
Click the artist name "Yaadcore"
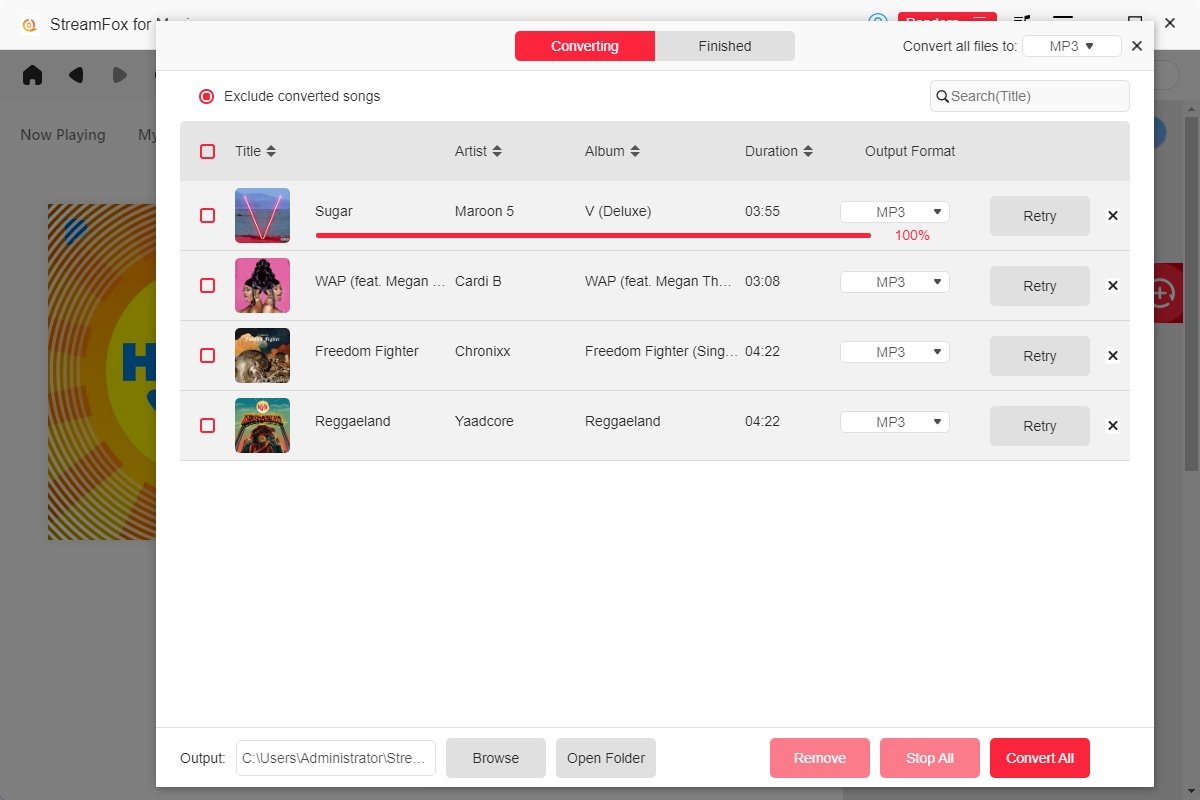[484, 421]
